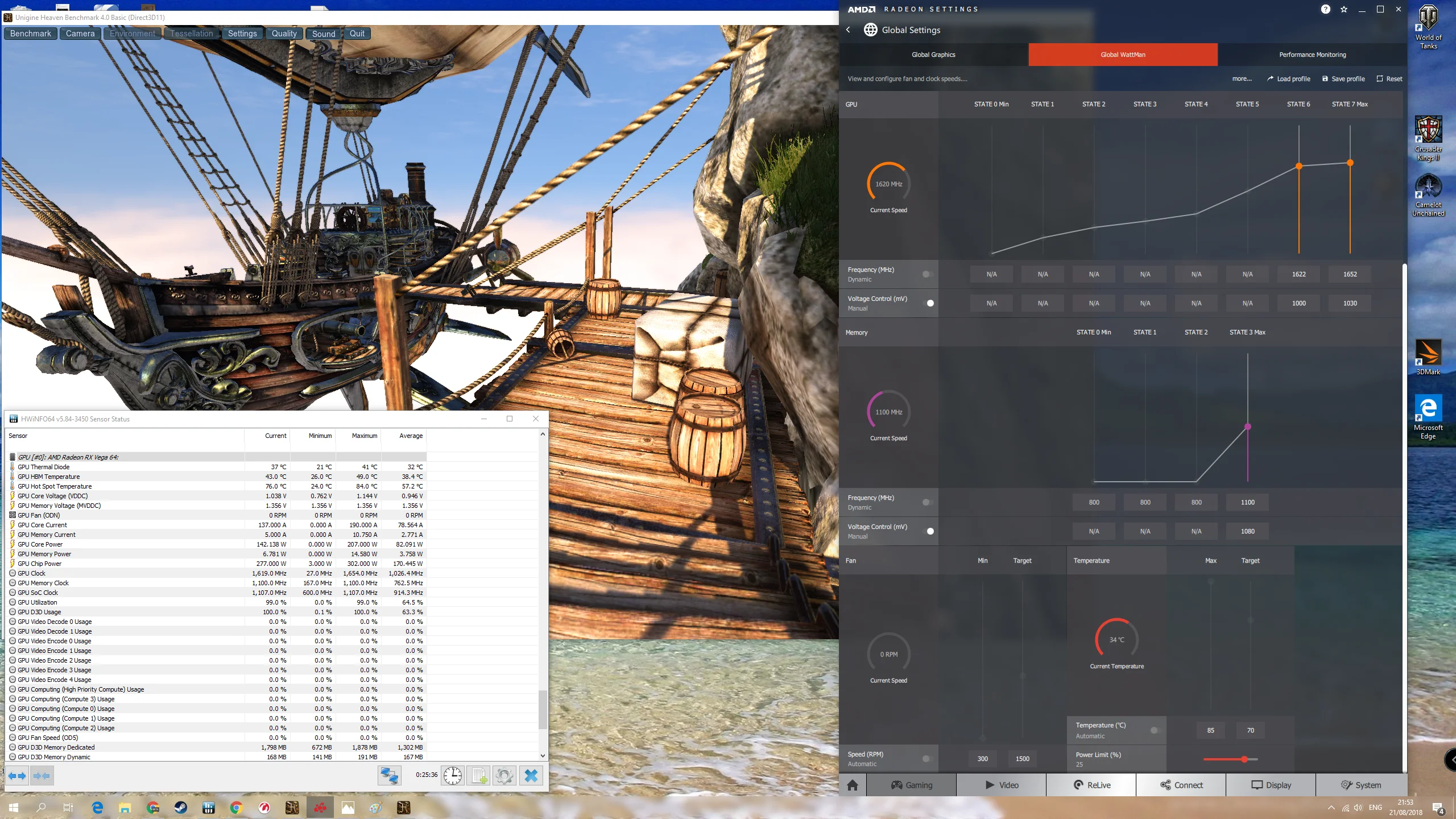Screen dimensions: 1456x819
Task: Click the GPU State 7 Max curve point
Action: point(1350,163)
